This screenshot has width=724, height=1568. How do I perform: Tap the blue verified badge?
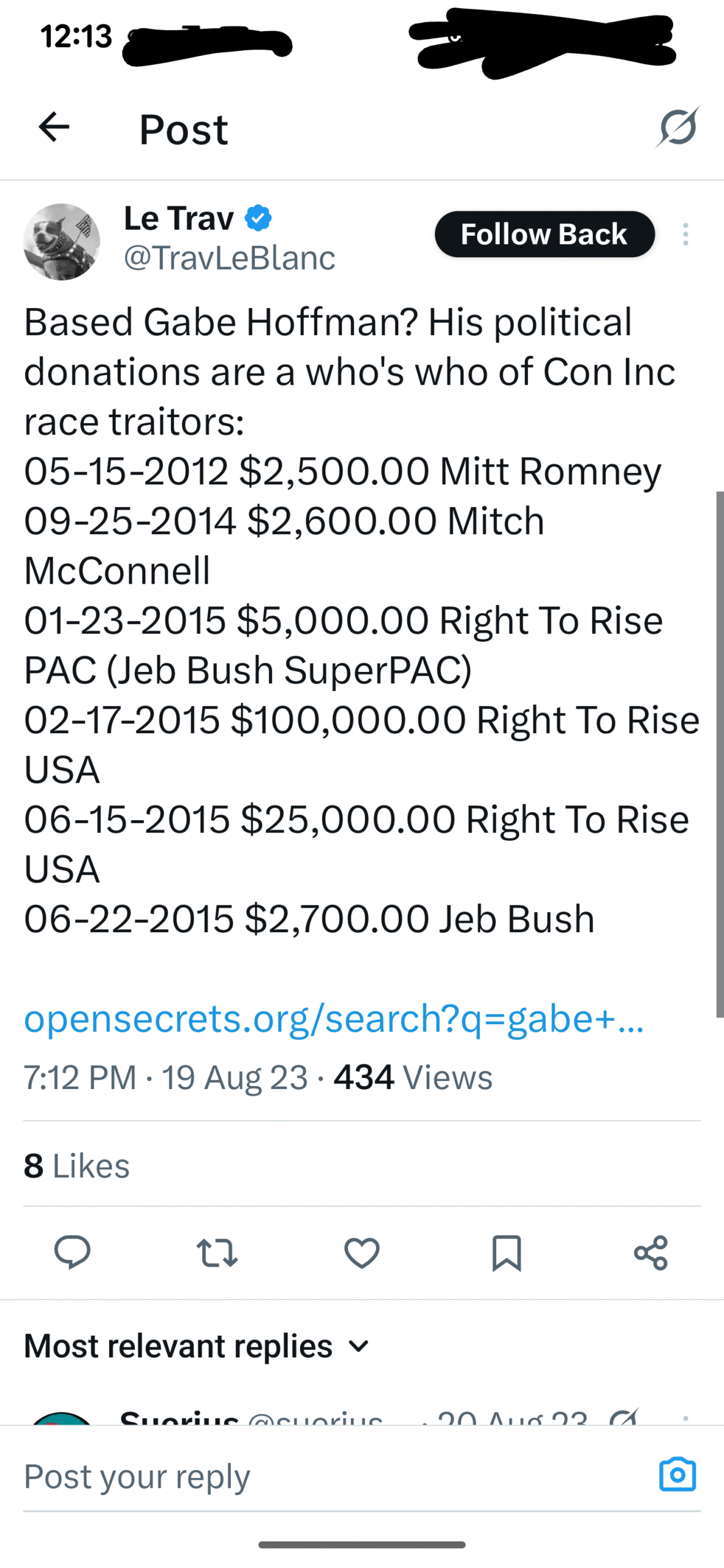coord(258,218)
